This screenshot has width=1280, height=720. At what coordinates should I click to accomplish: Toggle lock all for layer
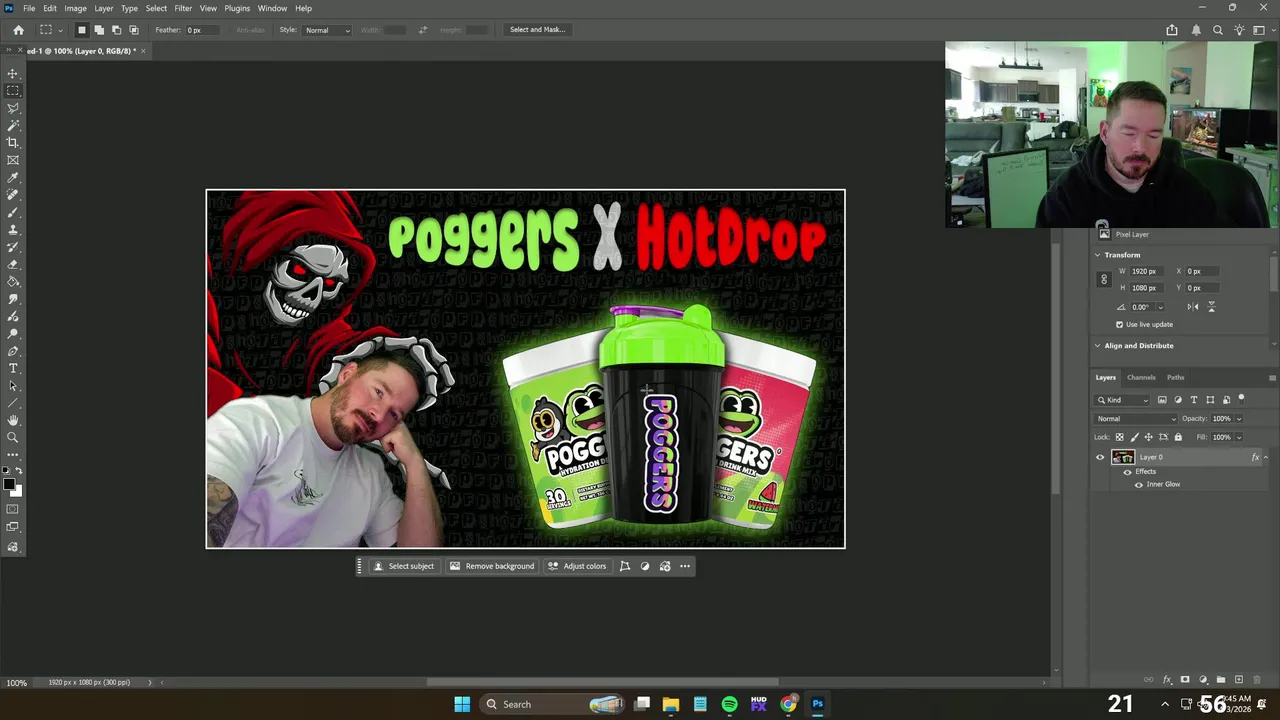click(x=1178, y=437)
